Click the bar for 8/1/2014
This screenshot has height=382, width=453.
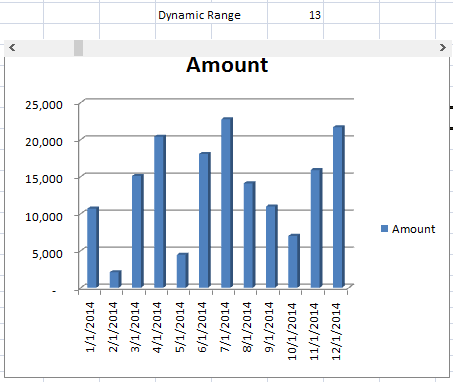click(249, 235)
